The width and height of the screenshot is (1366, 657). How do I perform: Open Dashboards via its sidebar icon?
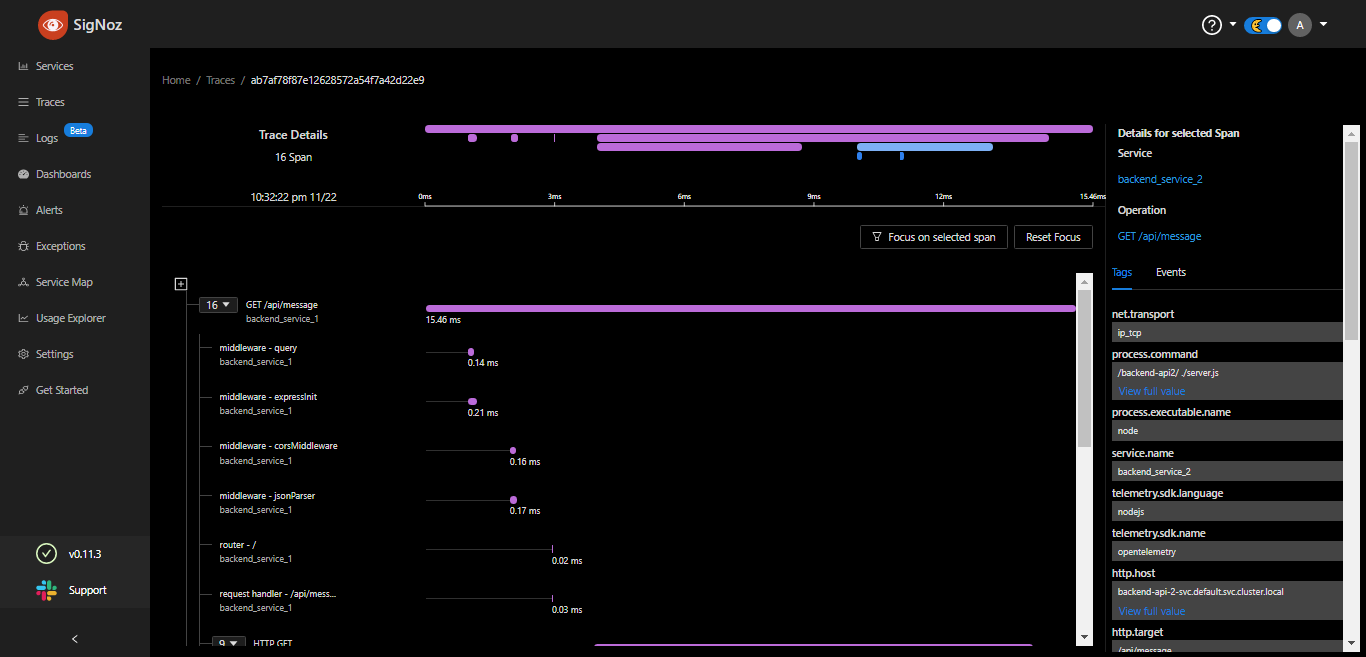point(23,174)
